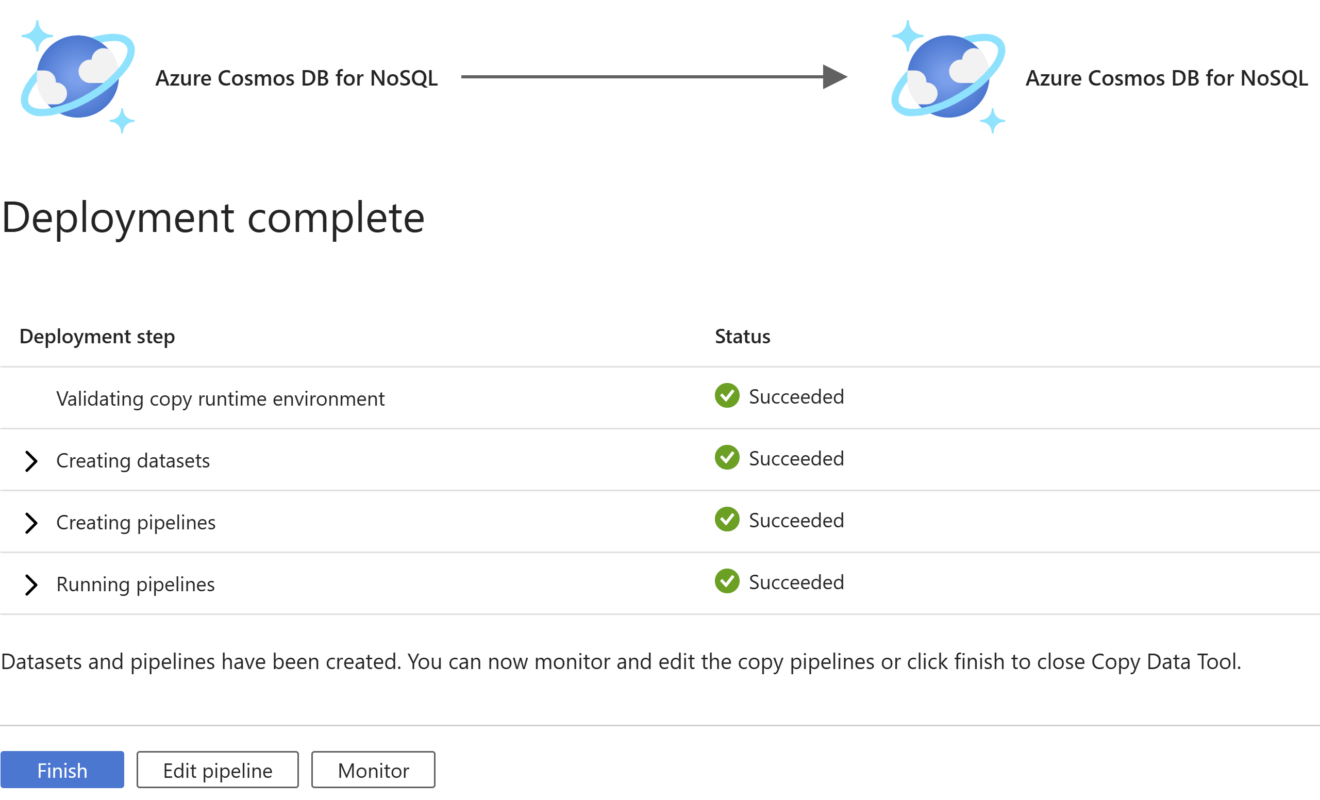Select the Deployment step column header

pyautogui.click(x=96, y=336)
